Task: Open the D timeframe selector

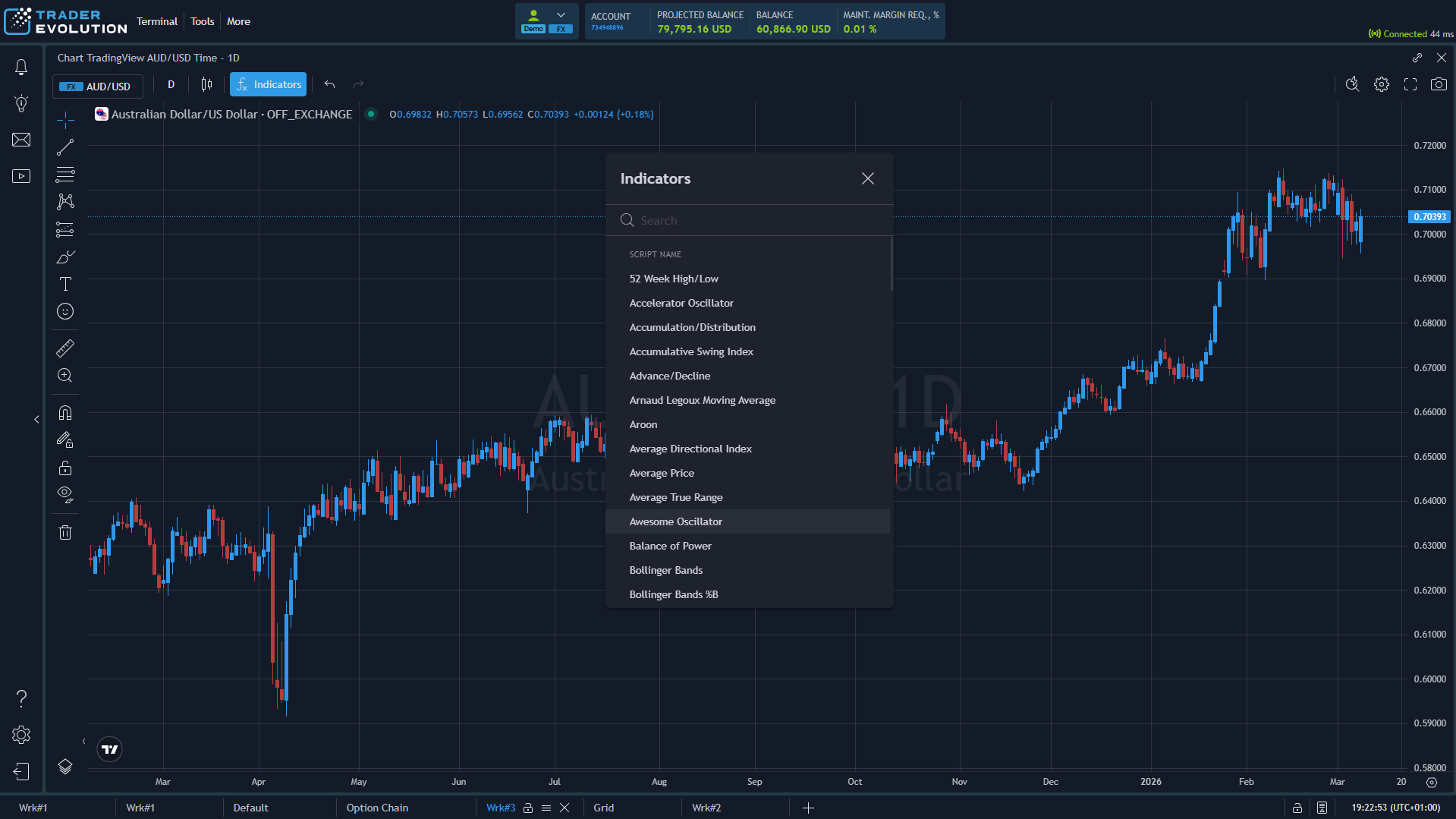Action: point(171,84)
